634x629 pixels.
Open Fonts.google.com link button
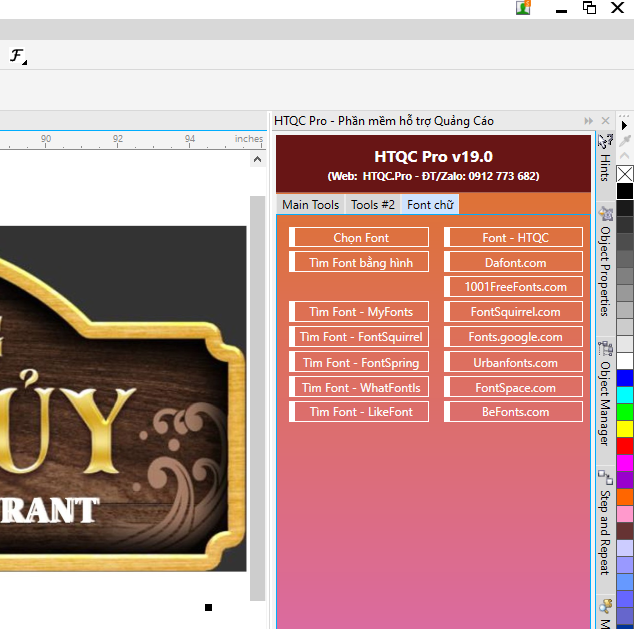[x=514, y=337]
